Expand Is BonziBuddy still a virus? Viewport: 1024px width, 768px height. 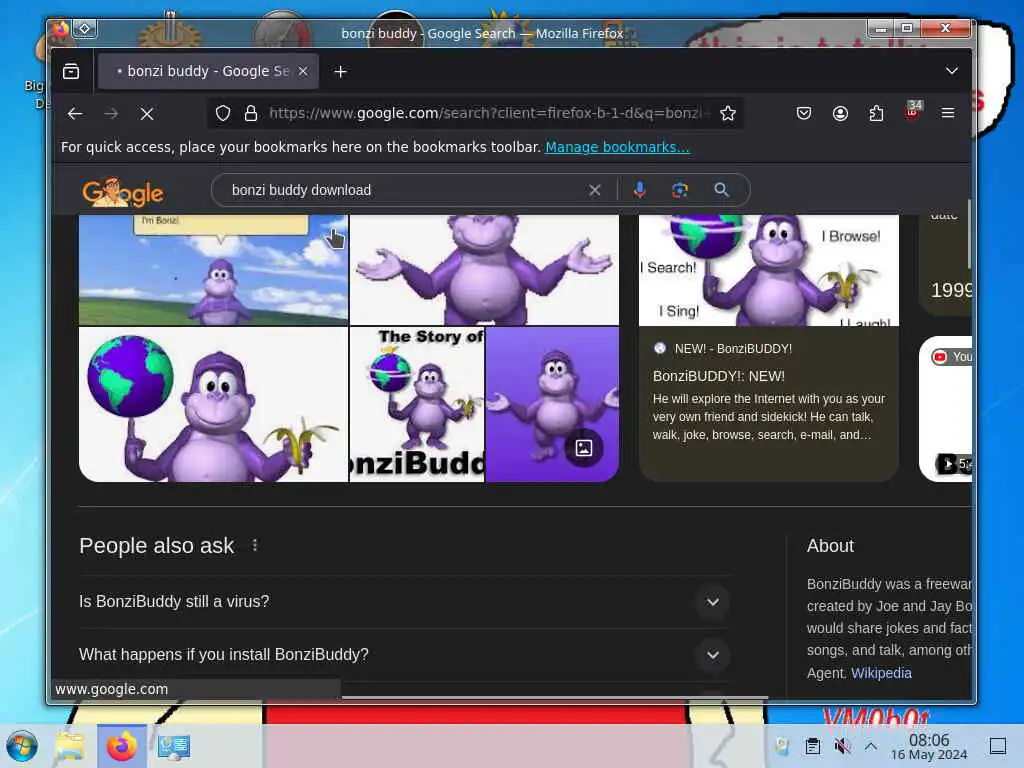404,601
